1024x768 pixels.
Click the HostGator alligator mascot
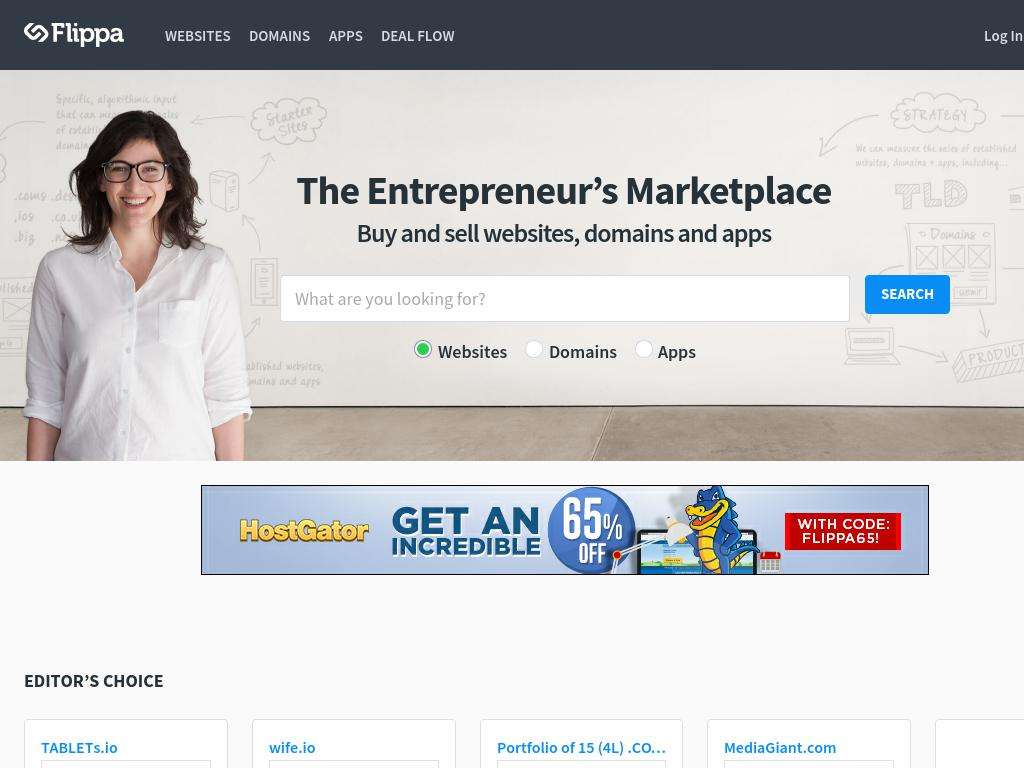click(713, 528)
